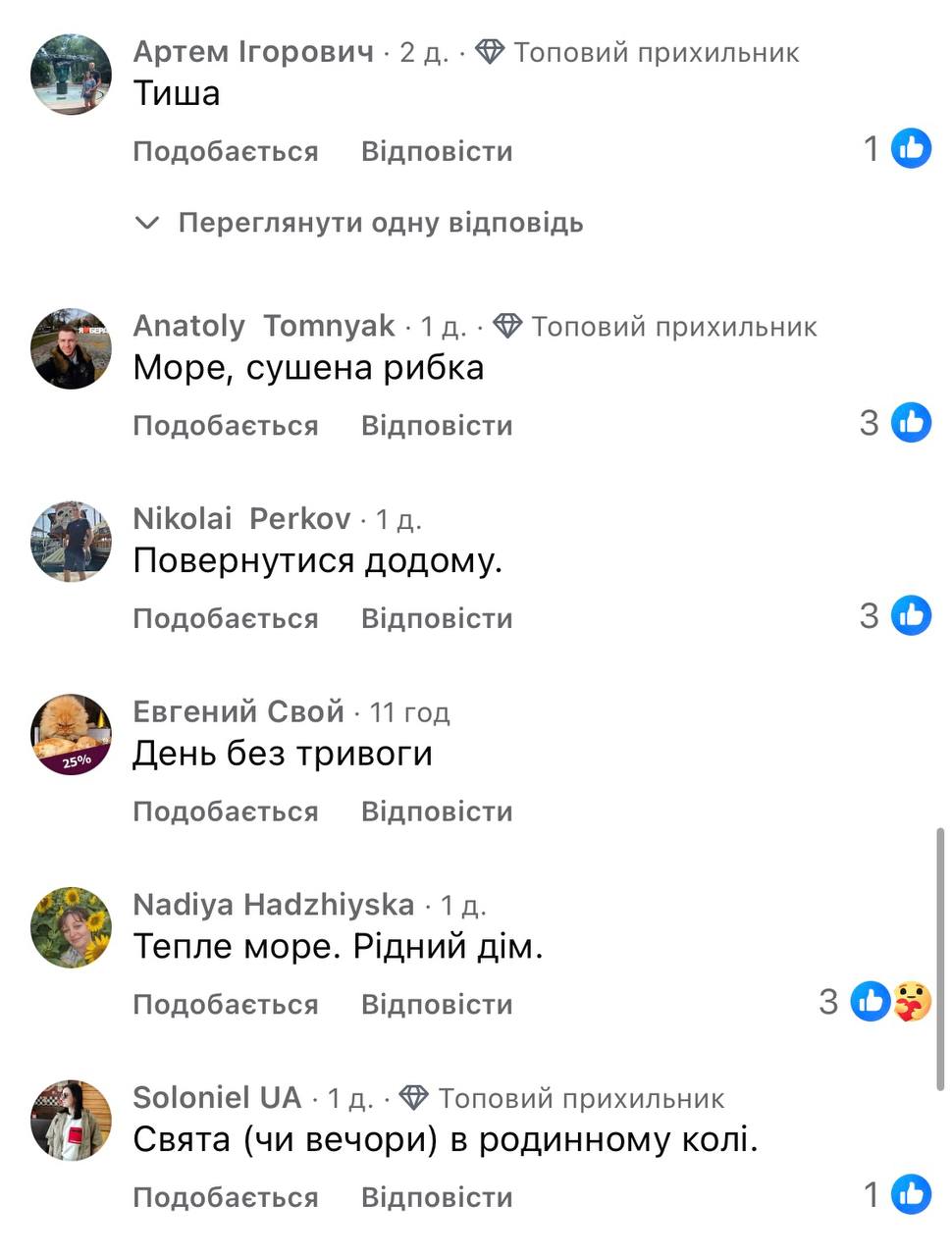Like Артем Ігорович's comment 'Тиша' via Подобається
The height and width of the screenshot is (1256, 952).
226,151
